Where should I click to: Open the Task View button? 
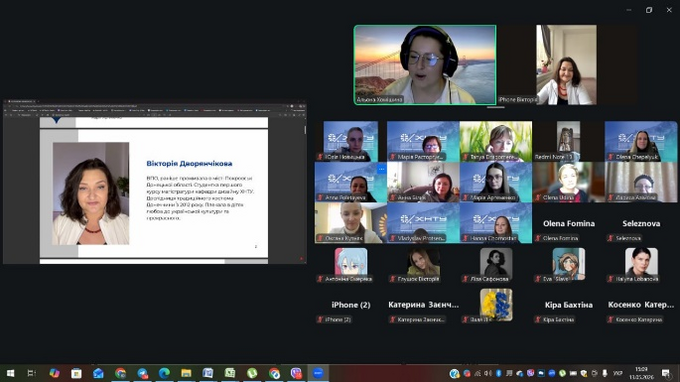point(31,373)
